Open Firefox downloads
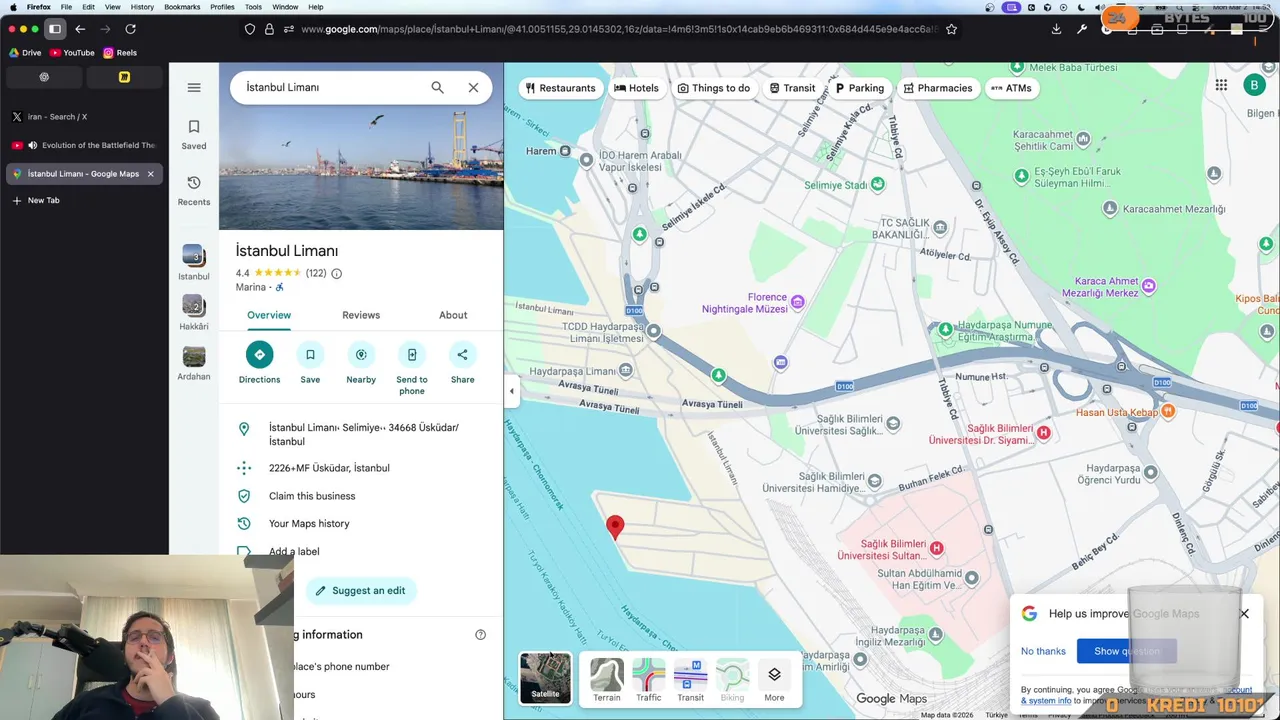Screen dimensions: 1280x720 click(x=1056, y=29)
